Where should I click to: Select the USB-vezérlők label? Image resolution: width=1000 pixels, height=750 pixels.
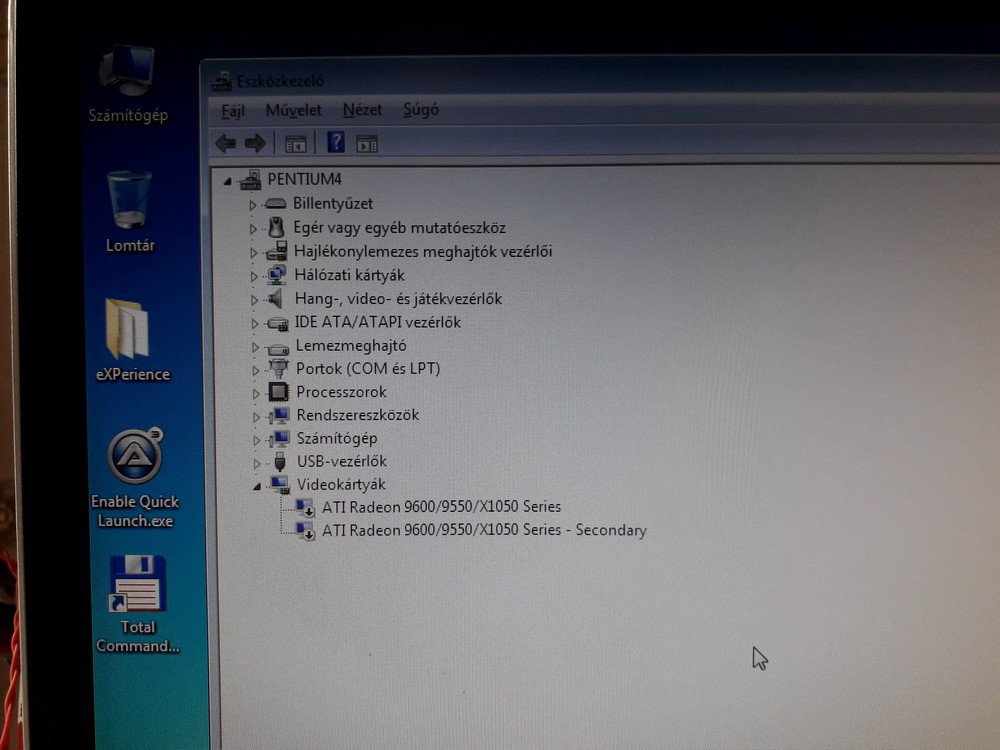point(342,461)
